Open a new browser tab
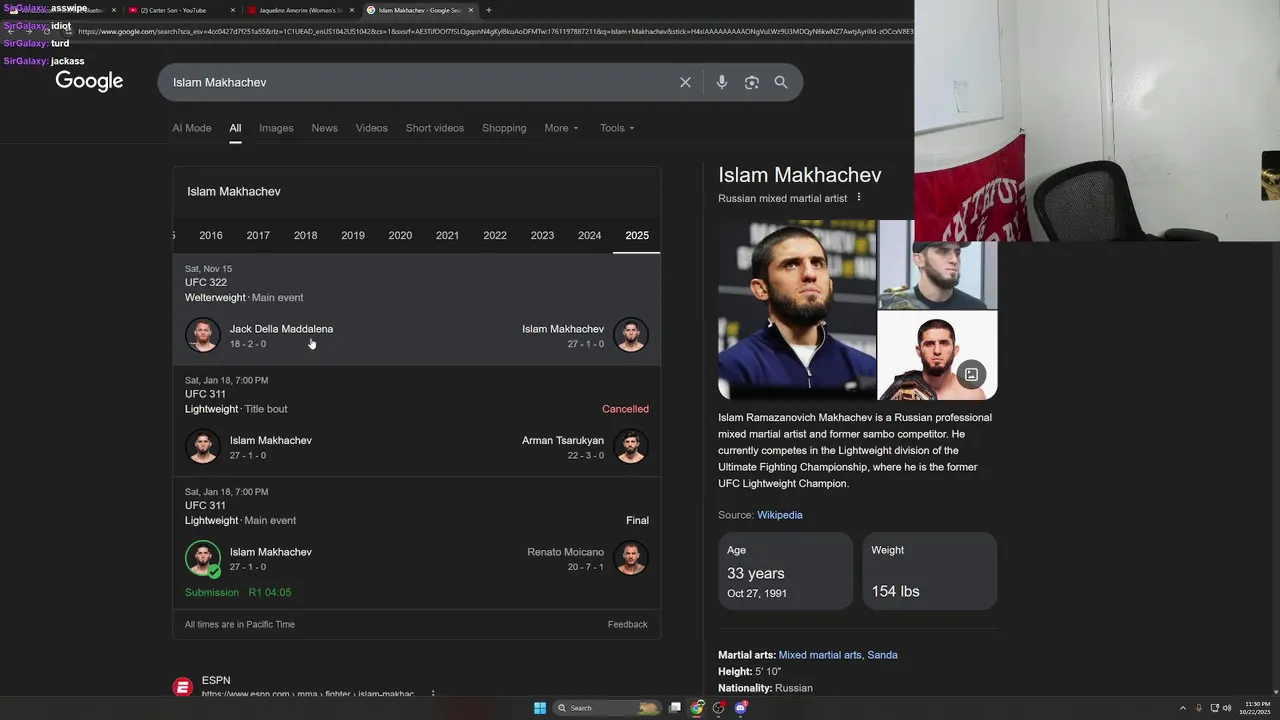Image resolution: width=1280 pixels, height=720 pixels. 488,10
